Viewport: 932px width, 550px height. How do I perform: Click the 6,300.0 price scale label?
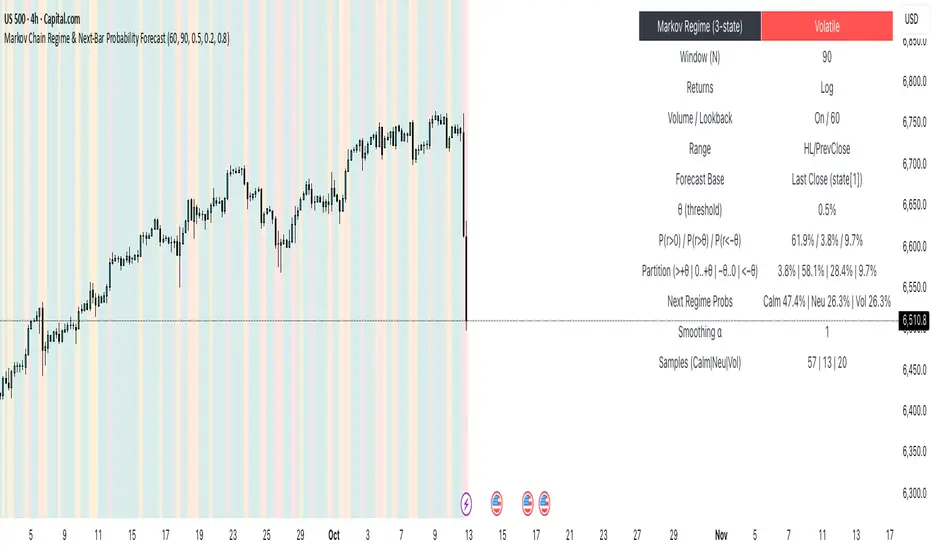914,493
